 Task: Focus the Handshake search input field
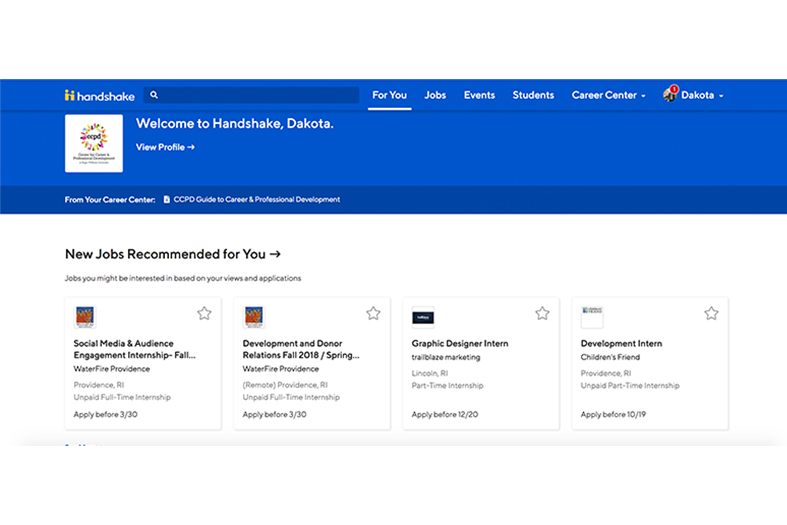(x=258, y=95)
